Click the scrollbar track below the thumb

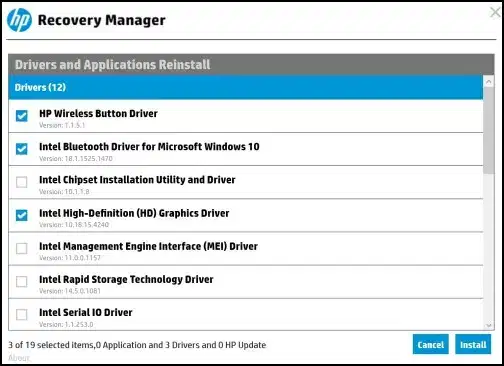click(x=489, y=247)
